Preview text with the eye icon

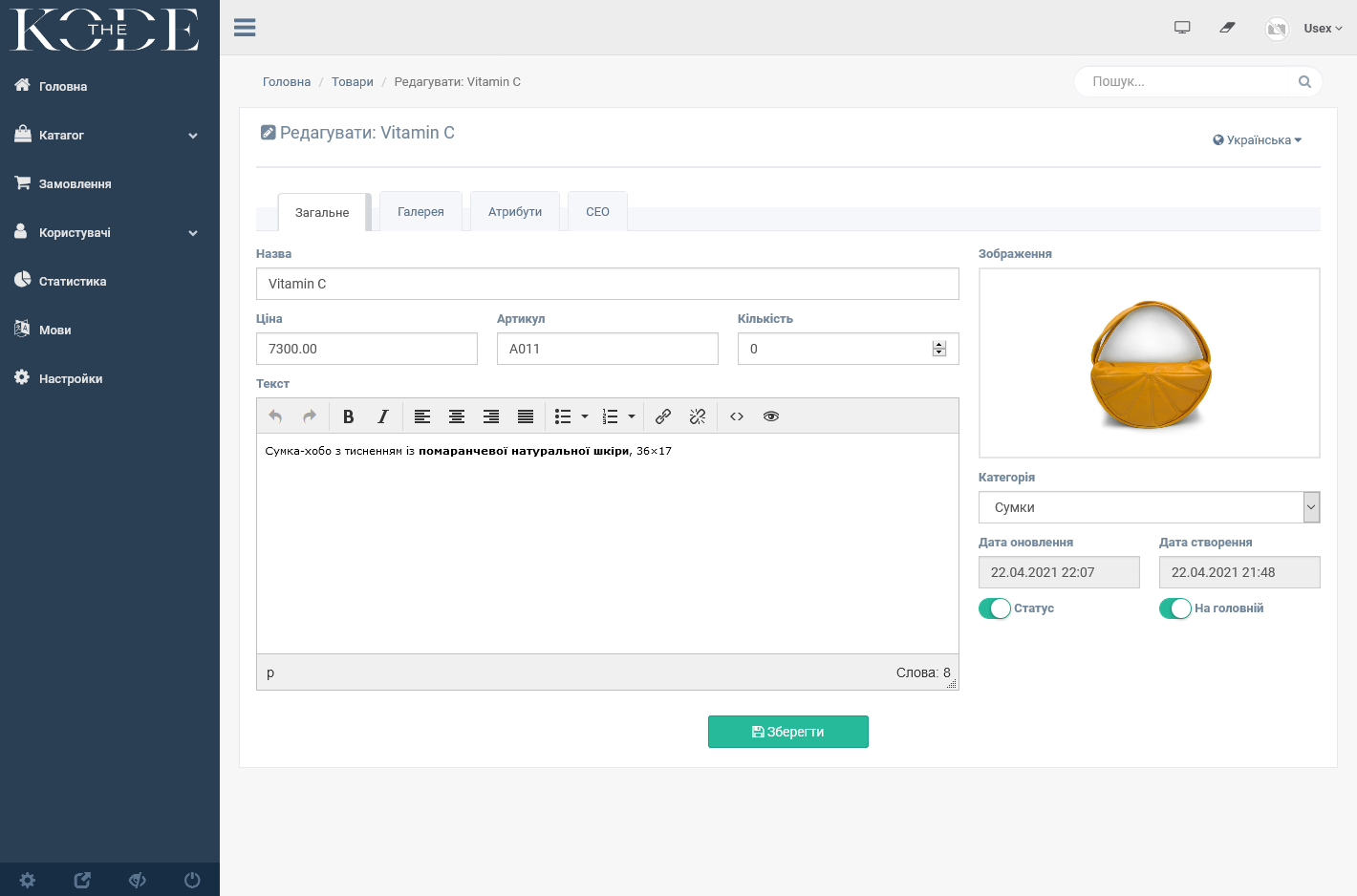(x=771, y=416)
